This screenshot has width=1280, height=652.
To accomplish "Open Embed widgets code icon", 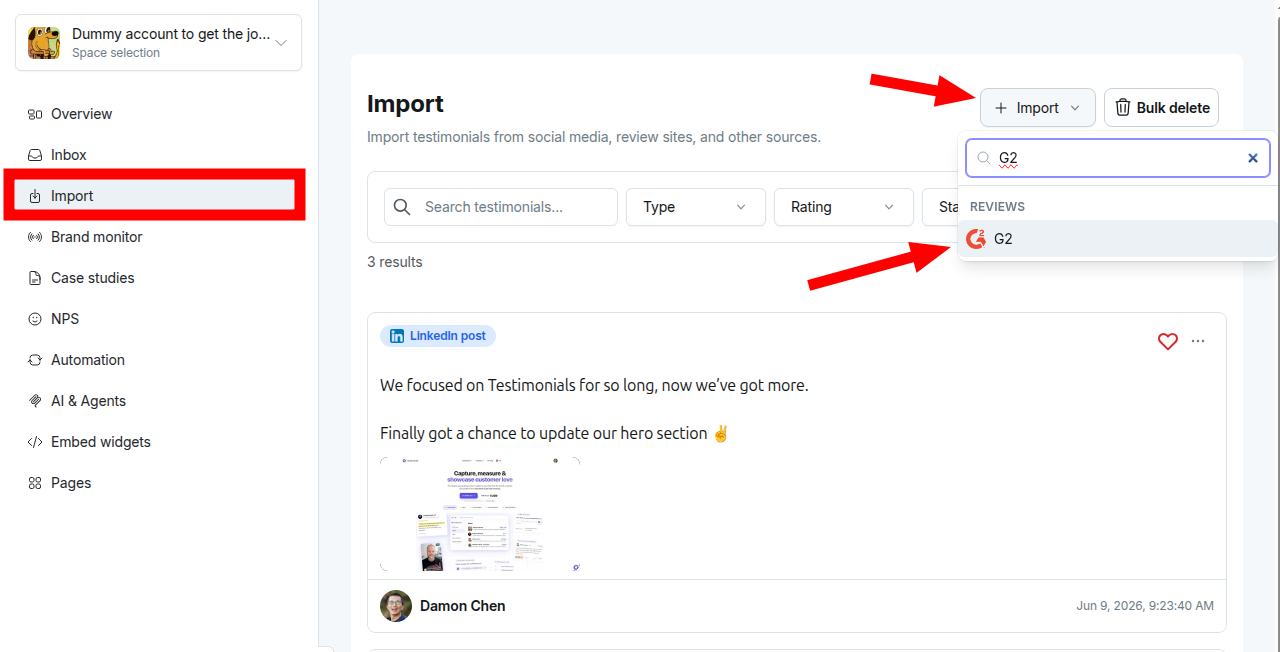I will coord(35,442).
